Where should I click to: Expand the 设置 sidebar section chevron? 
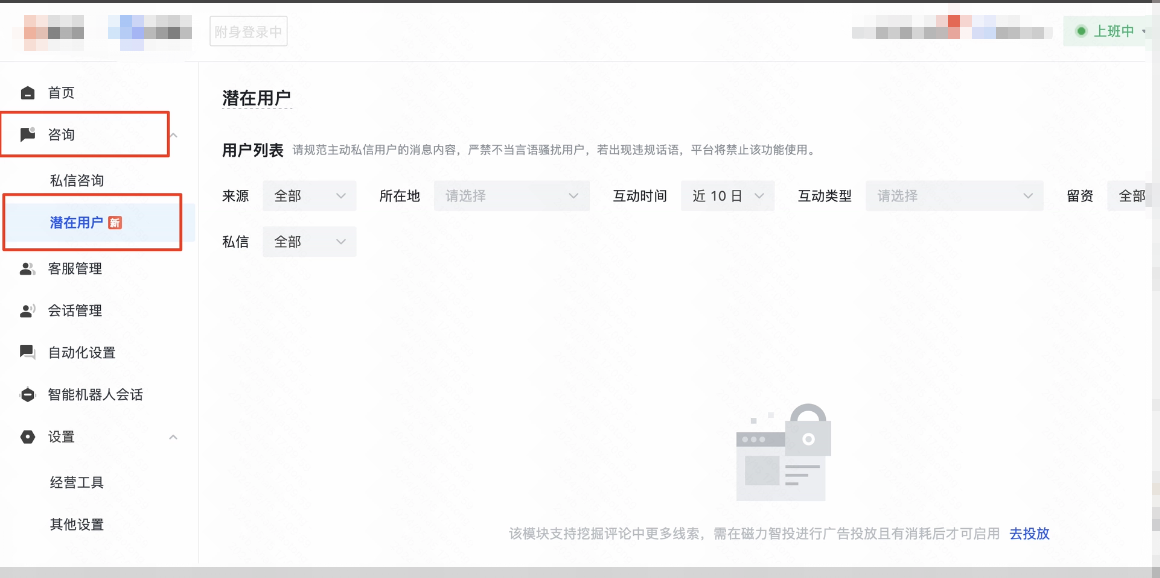click(172, 437)
